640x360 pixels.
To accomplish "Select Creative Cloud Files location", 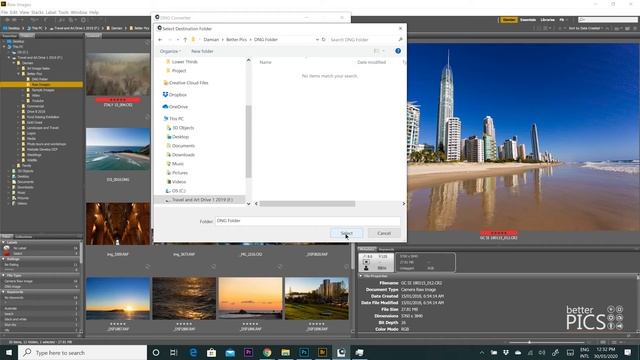I will [x=186, y=83].
